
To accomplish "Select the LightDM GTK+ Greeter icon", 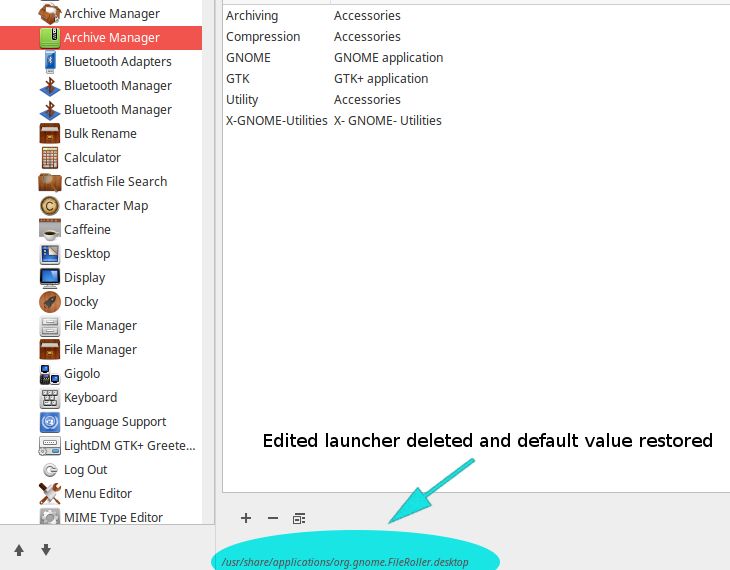I will coord(50,446).
